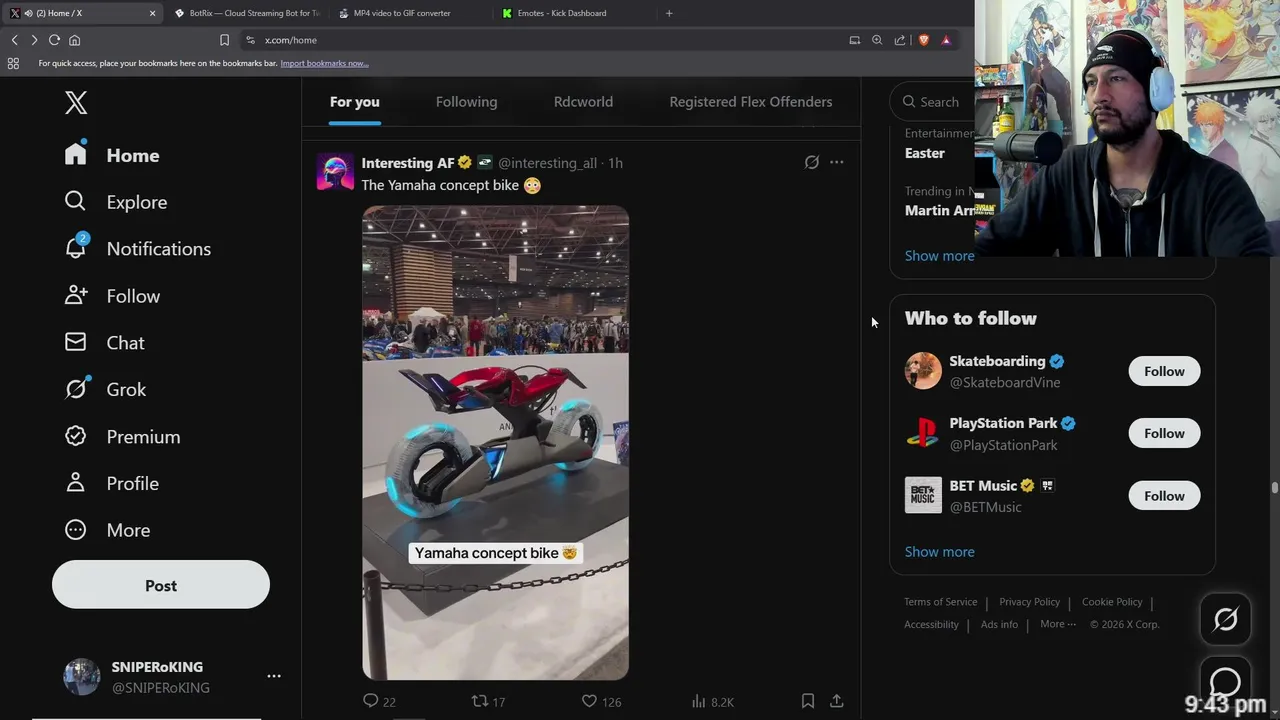Open the @interesting_all handle link
This screenshot has height=720, width=1280.
click(x=547, y=162)
